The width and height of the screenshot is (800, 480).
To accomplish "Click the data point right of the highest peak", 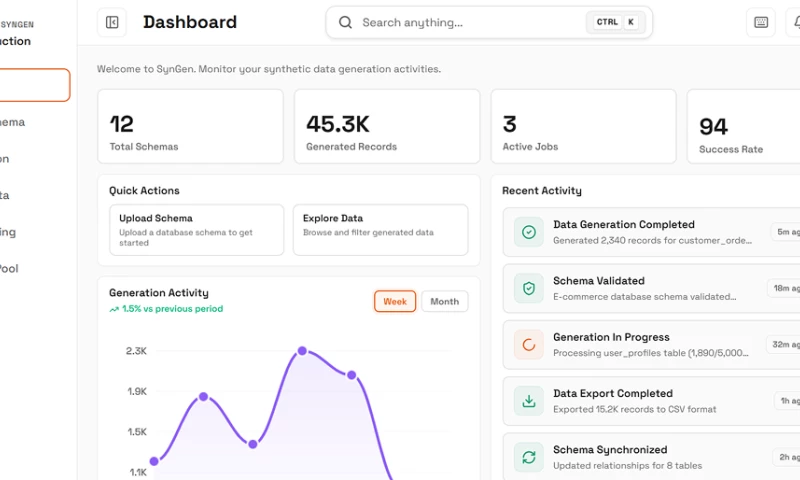I will point(352,375).
